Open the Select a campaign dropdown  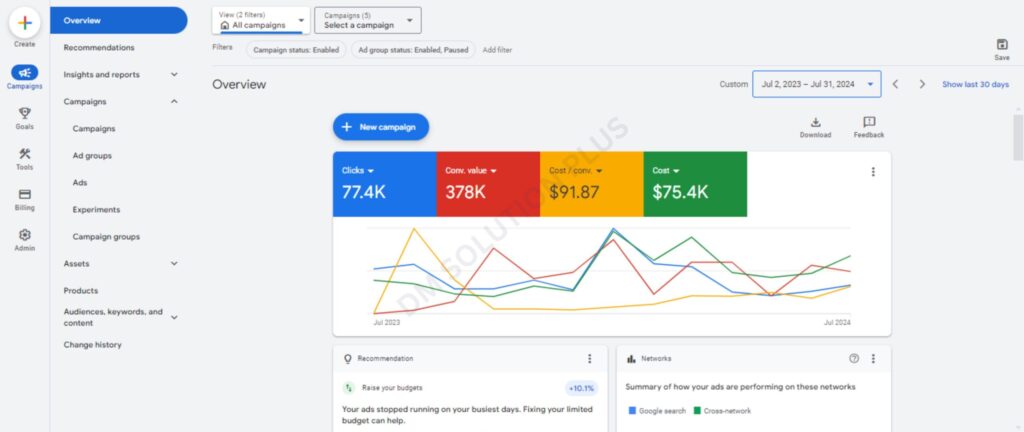point(367,20)
